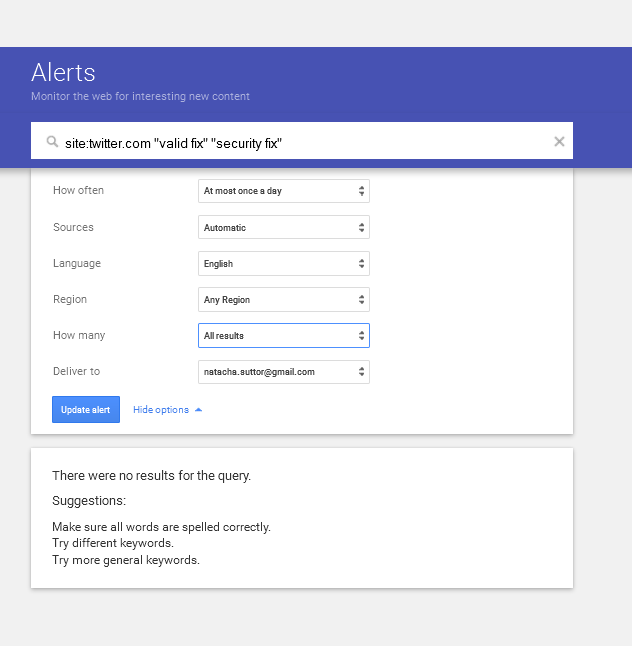The height and width of the screenshot is (646, 632).
Task: Click 'Try different keywords.' text
Action: (112, 543)
